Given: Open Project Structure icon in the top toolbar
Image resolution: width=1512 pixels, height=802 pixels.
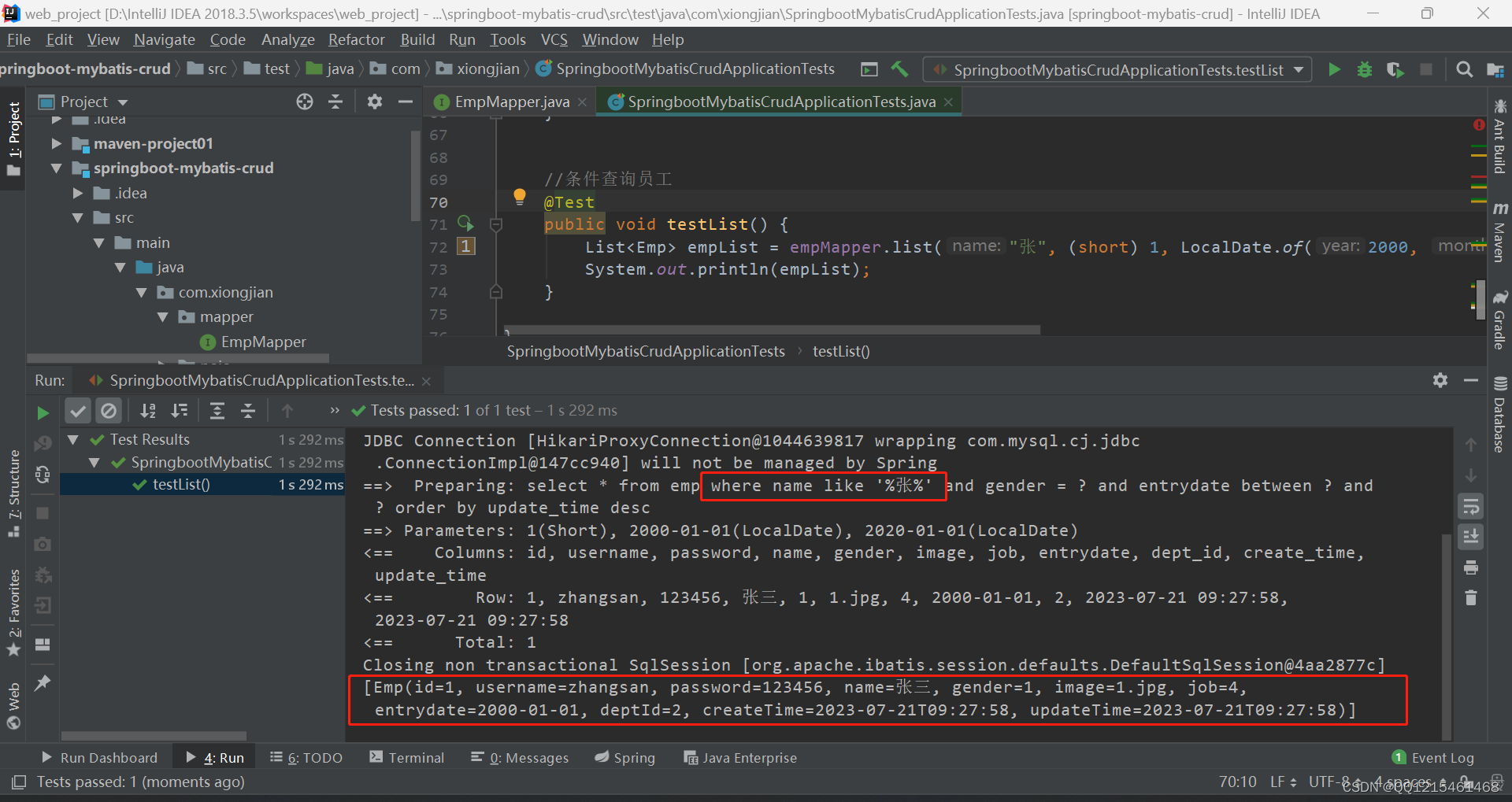Looking at the screenshot, I should (x=1495, y=69).
